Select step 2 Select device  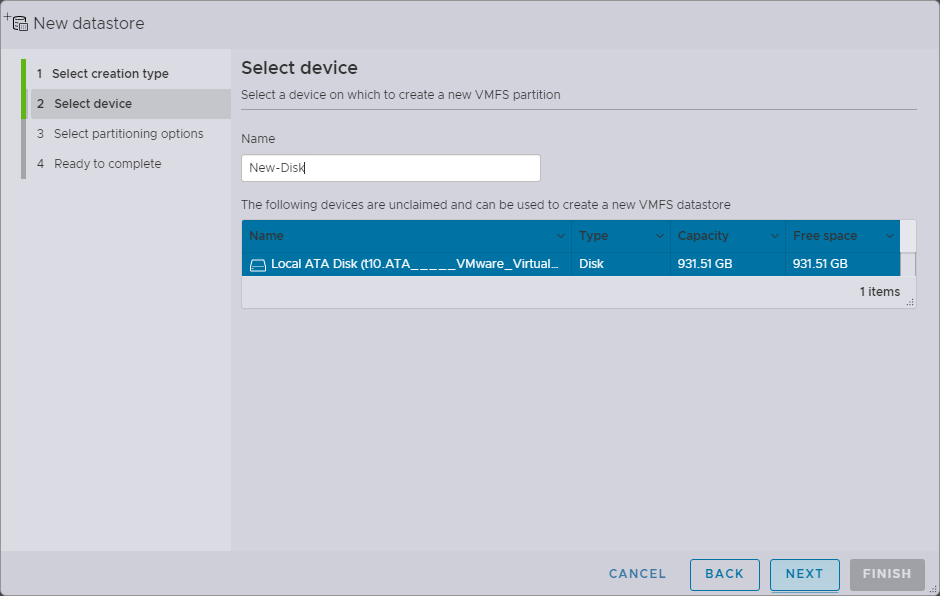93,104
